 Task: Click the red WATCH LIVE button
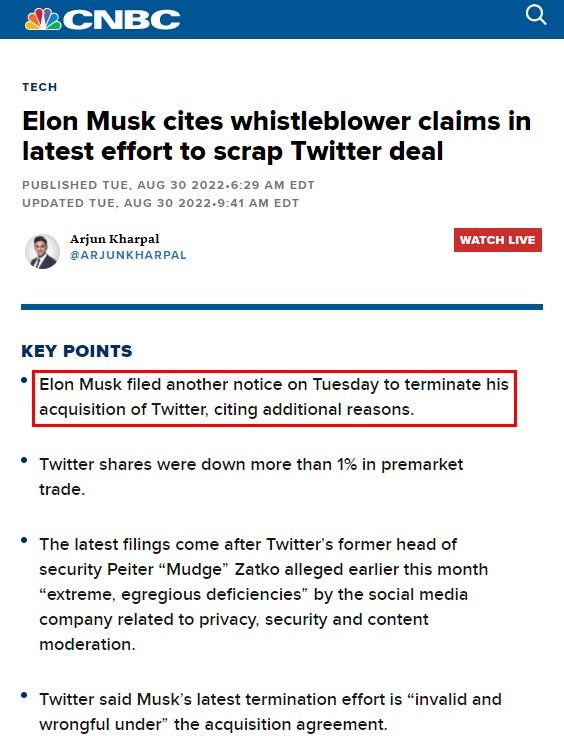coord(497,240)
